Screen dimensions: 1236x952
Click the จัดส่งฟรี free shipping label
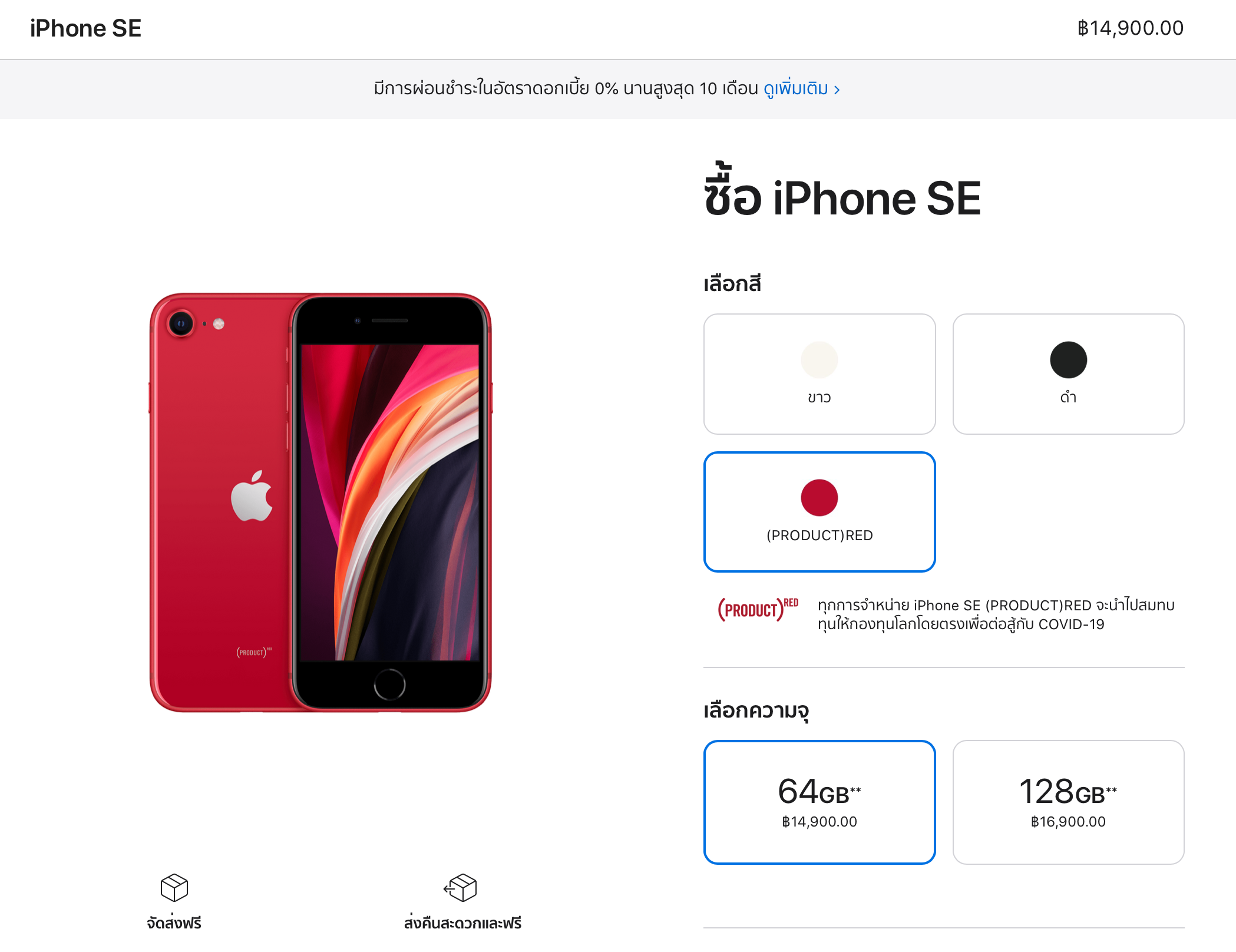coord(174,923)
